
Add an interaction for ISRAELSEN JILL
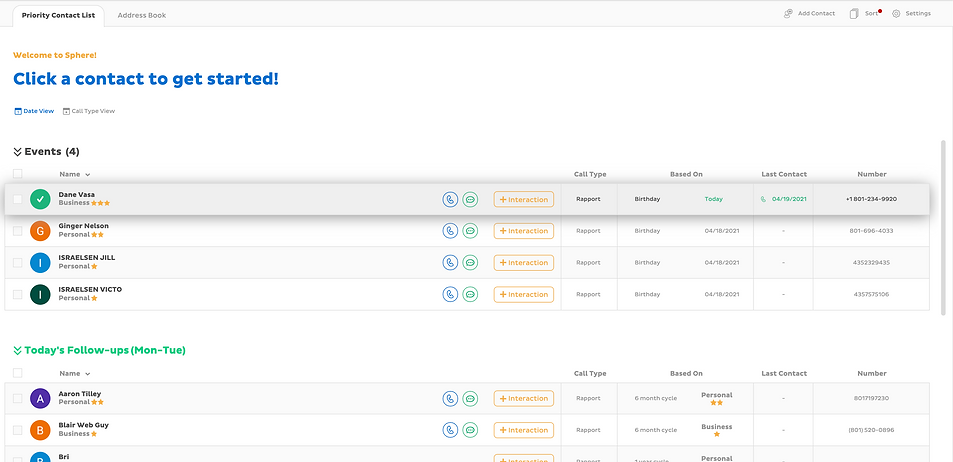(523, 263)
